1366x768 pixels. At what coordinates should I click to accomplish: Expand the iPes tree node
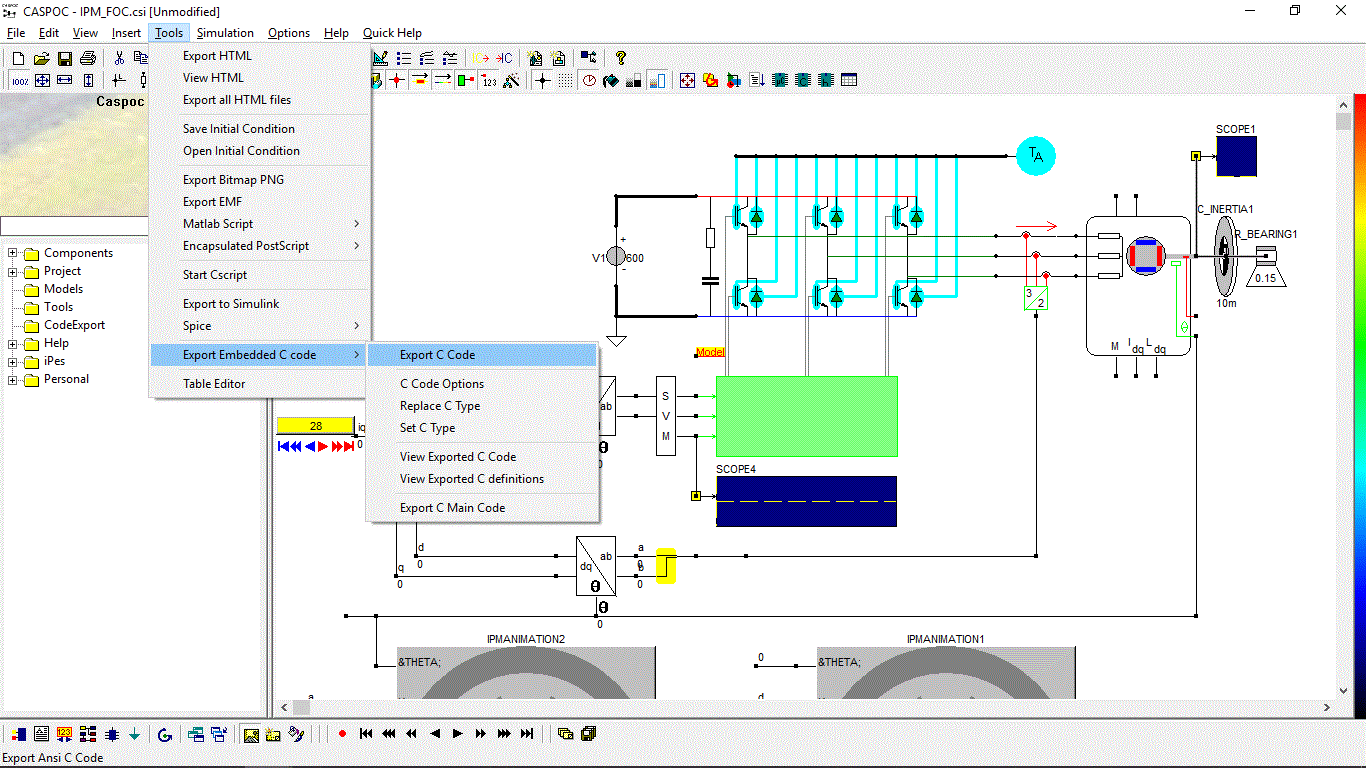coord(13,361)
